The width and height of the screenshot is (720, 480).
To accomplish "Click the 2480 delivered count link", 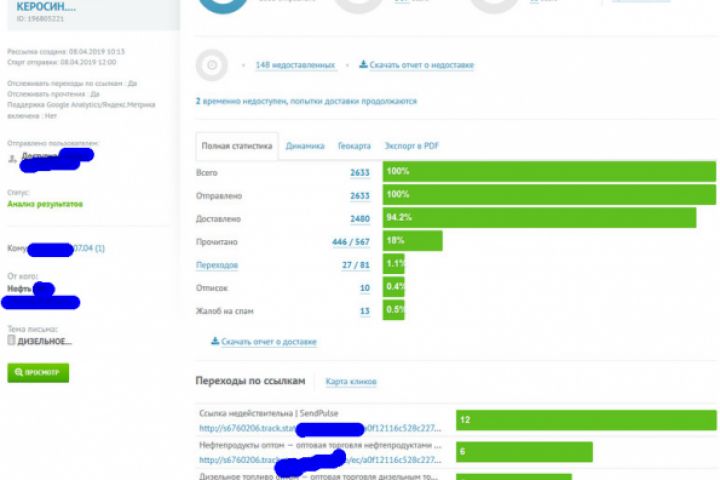I will point(360,219).
